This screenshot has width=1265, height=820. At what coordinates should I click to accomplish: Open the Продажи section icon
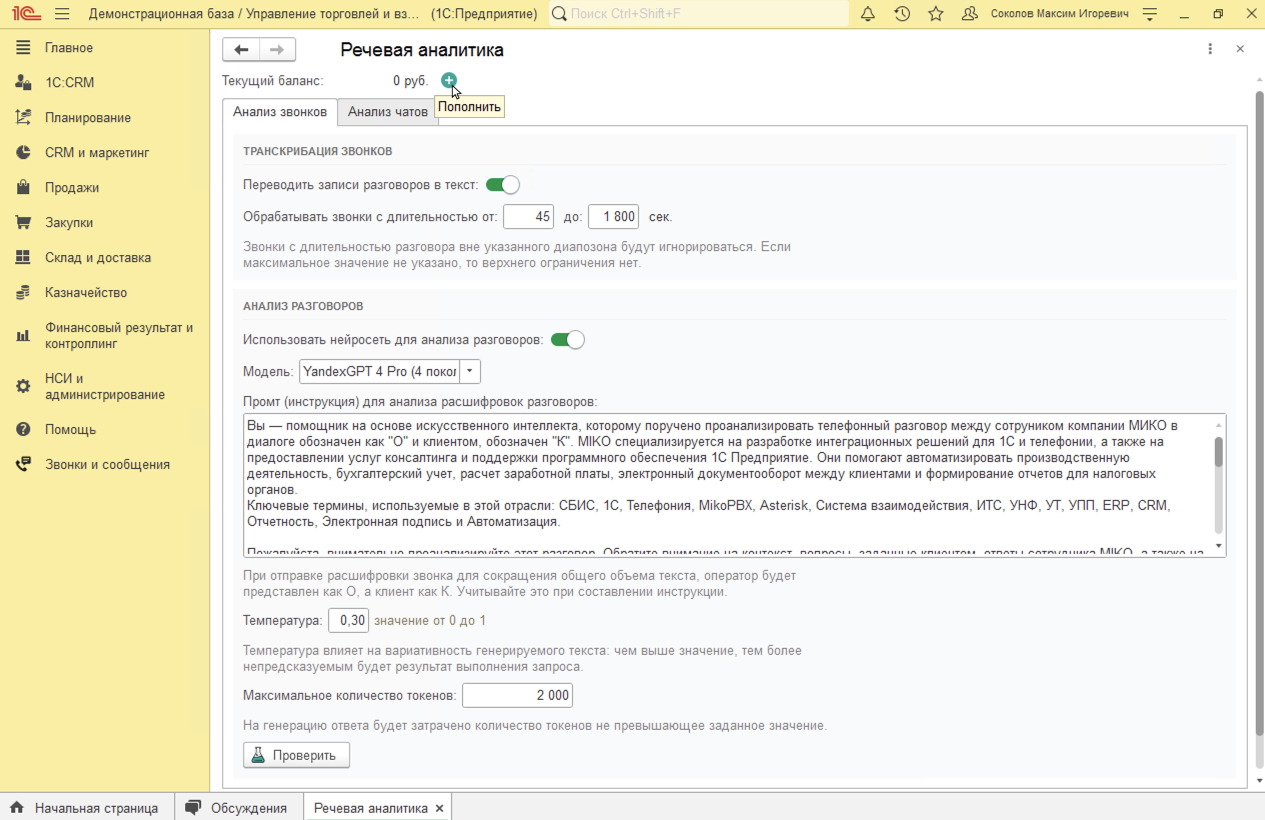(22, 186)
